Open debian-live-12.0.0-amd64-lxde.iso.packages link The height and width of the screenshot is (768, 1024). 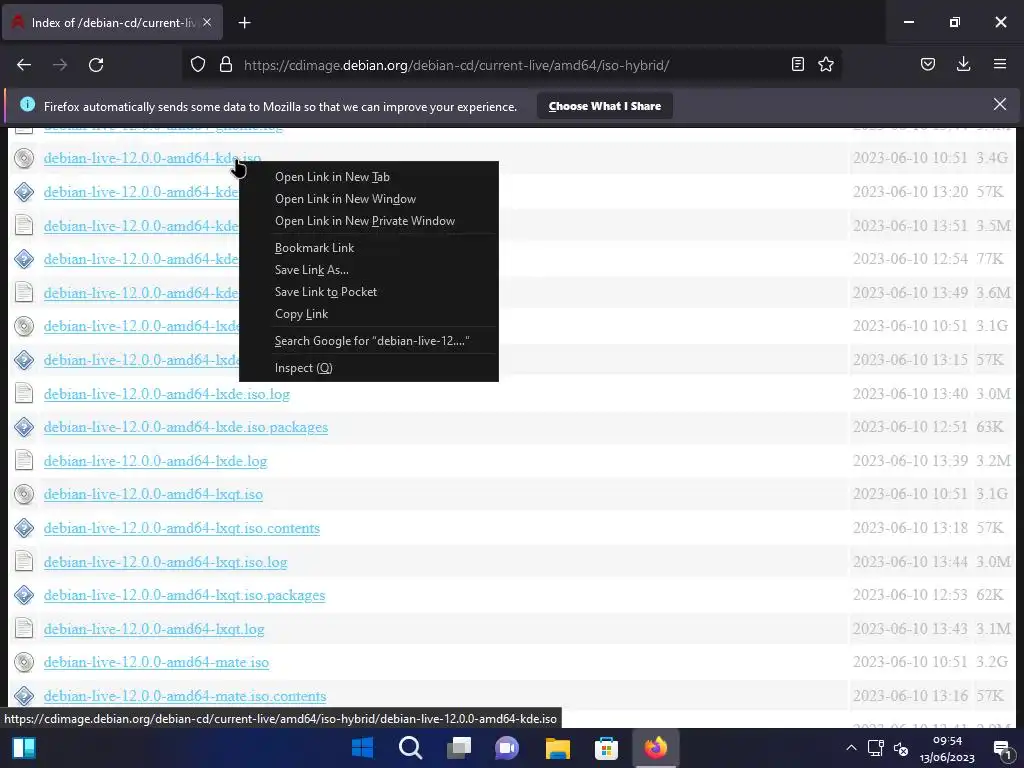tap(185, 428)
